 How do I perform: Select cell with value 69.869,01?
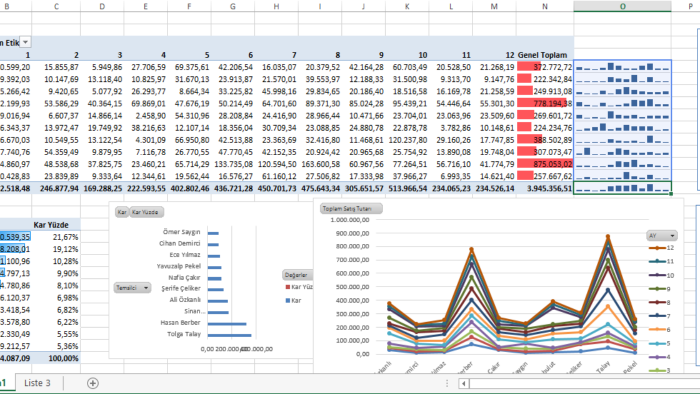(x=146, y=104)
